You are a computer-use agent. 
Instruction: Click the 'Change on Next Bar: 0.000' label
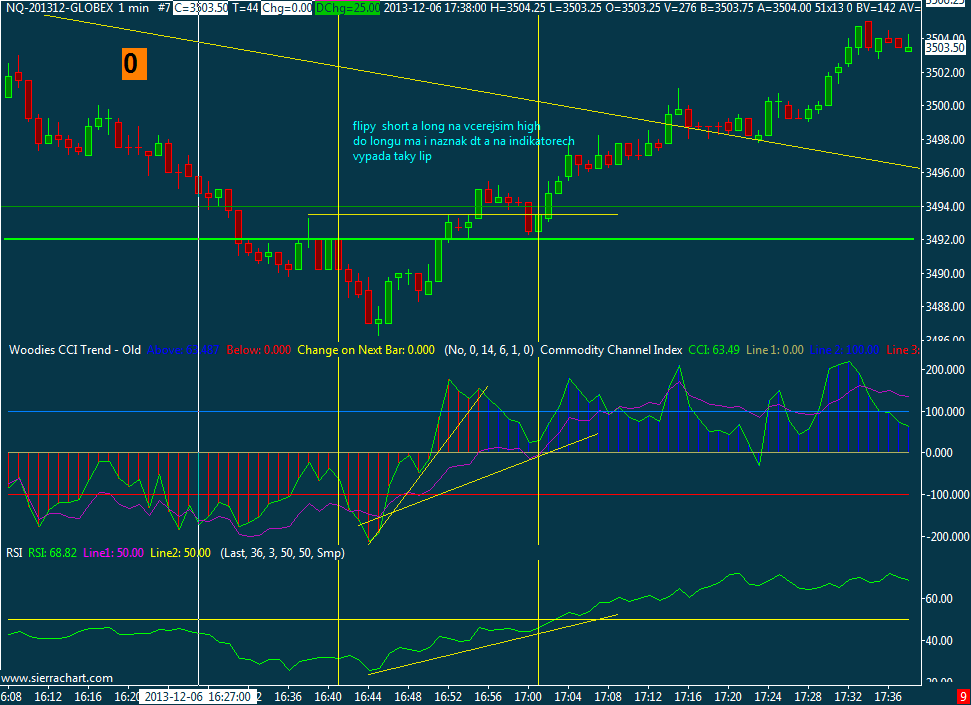pos(366,350)
